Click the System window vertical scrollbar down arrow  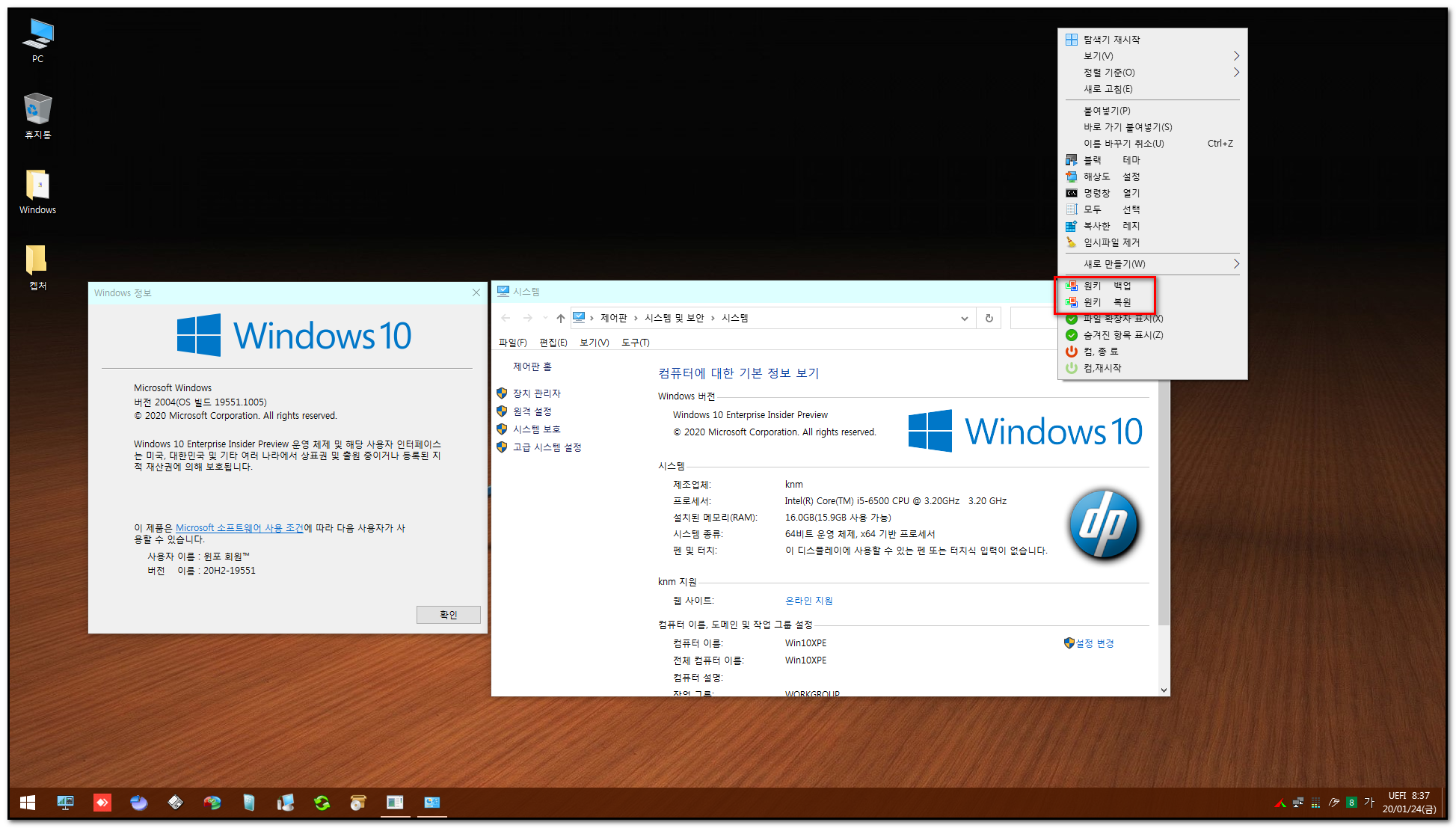[1164, 690]
